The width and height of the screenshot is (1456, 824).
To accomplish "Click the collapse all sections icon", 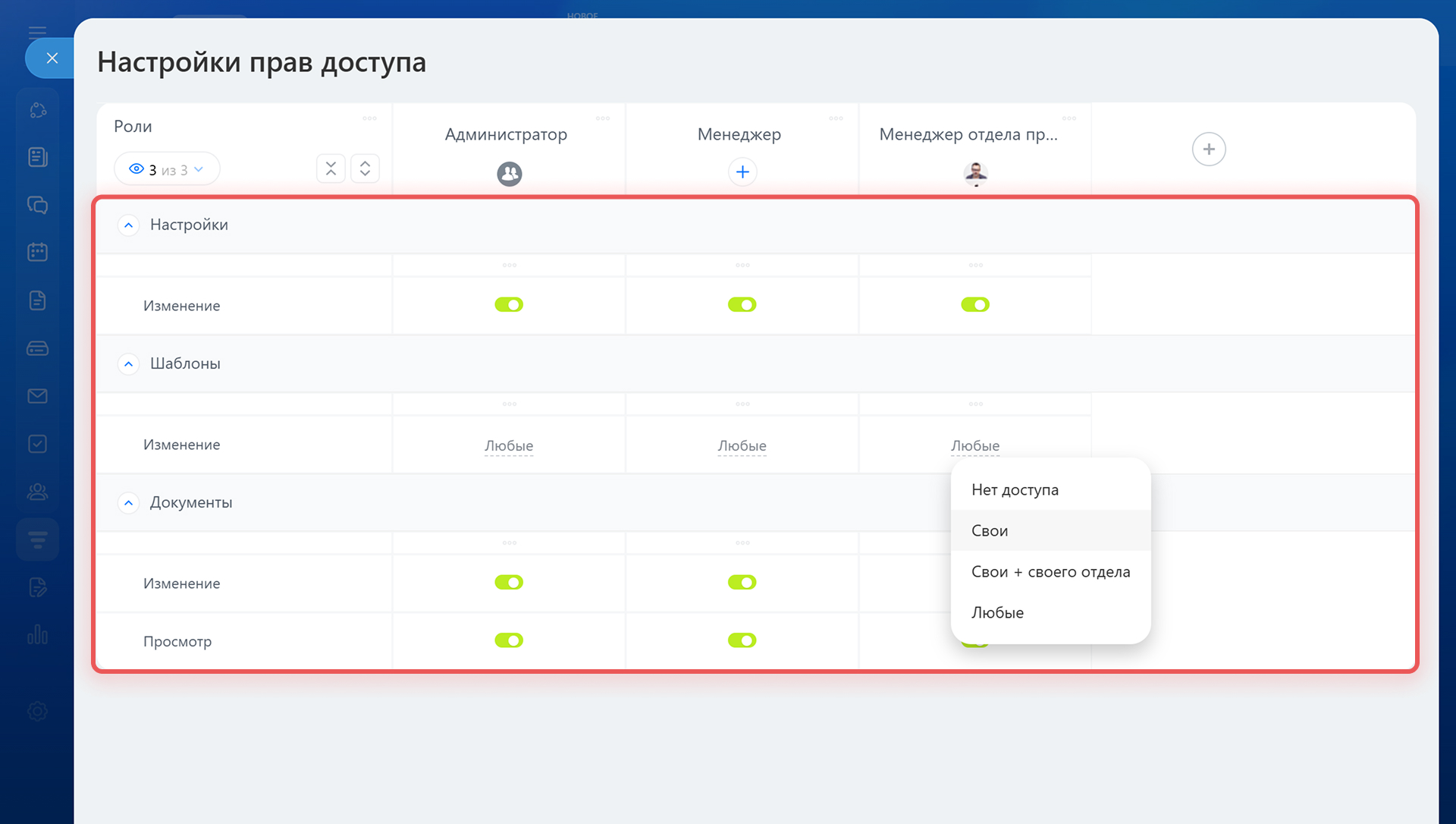I will (x=331, y=168).
